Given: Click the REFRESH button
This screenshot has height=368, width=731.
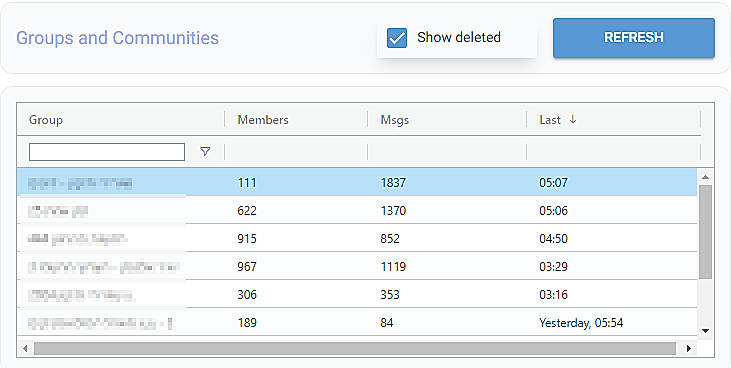Looking at the screenshot, I should point(634,38).
